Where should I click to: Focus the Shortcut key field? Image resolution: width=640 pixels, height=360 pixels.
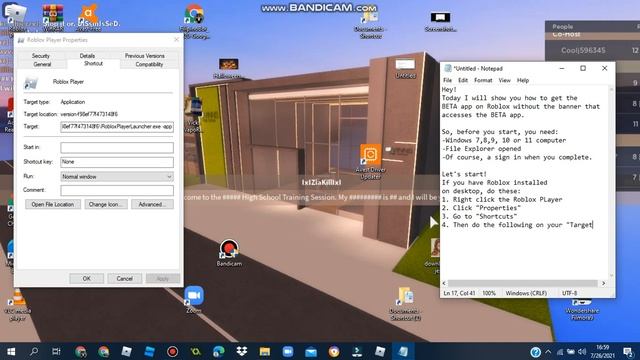117,162
